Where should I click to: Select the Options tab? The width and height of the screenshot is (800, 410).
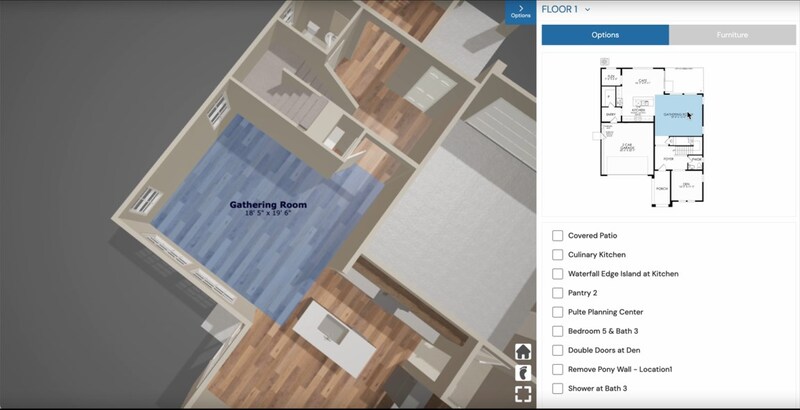click(605, 35)
